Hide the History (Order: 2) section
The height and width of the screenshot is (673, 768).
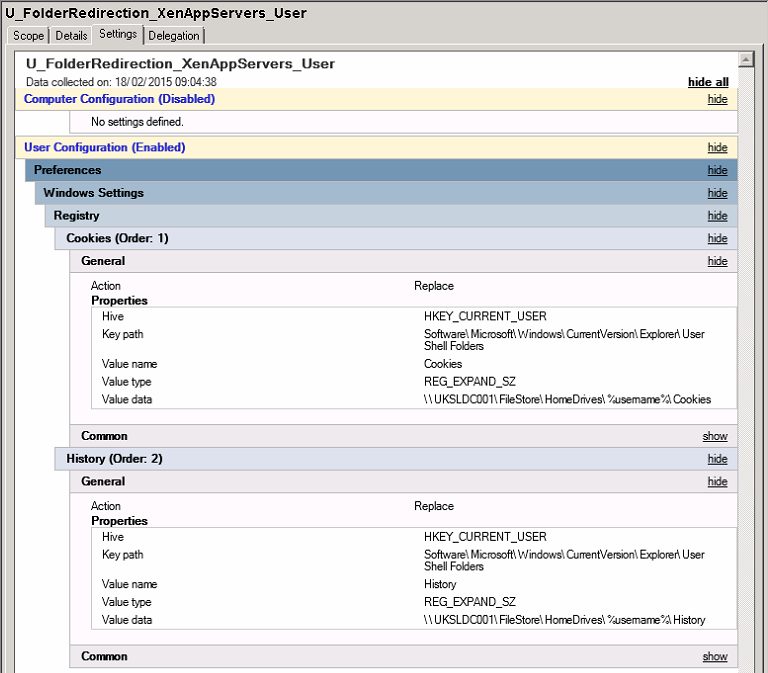(x=717, y=459)
